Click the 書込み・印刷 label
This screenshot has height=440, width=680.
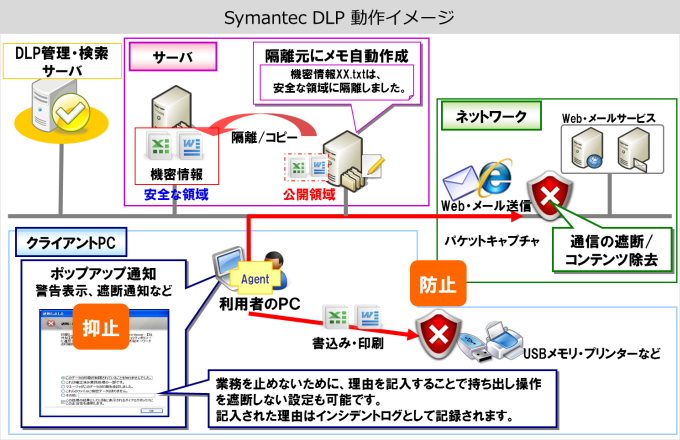tap(348, 343)
